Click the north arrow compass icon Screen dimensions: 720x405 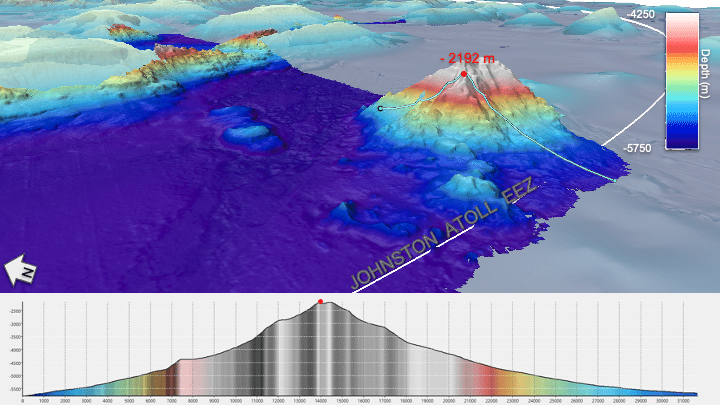pyautogui.click(x=20, y=271)
